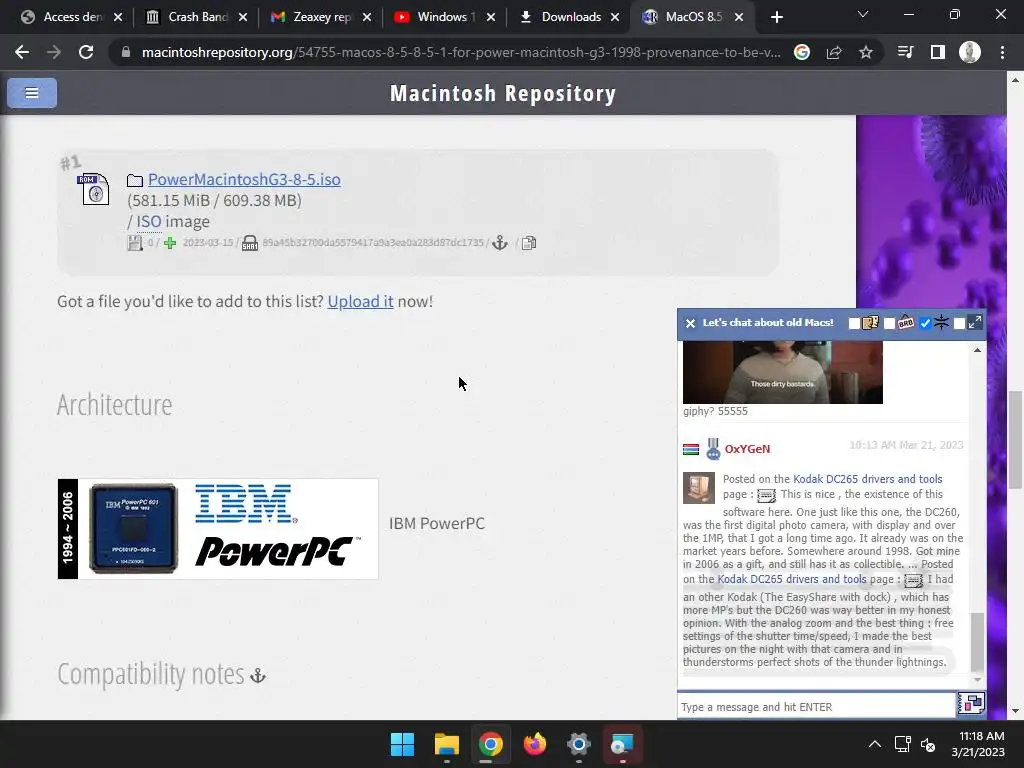Switch to the Downloads browser tab
The height and width of the screenshot is (768, 1024).
click(x=569, y=17)
